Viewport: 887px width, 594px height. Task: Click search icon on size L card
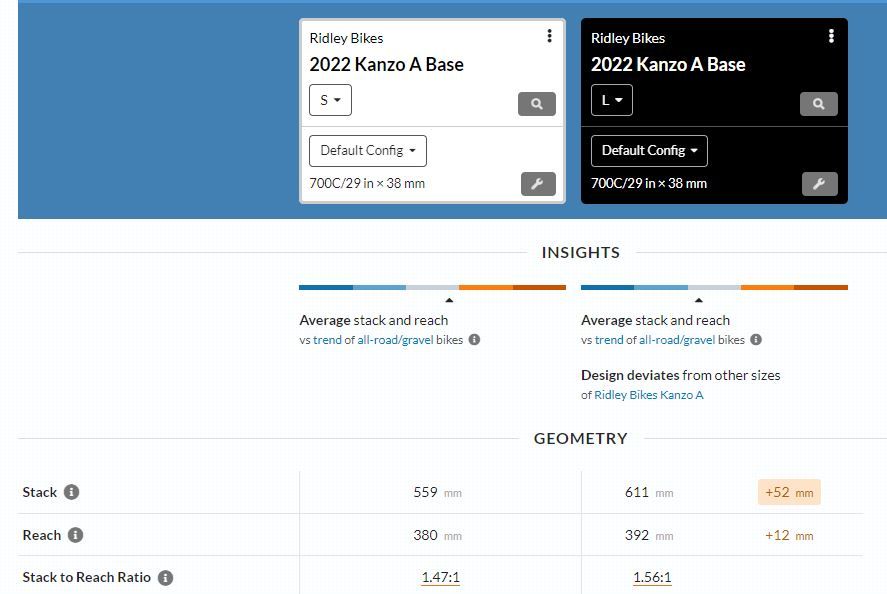(x=818, y=104)
